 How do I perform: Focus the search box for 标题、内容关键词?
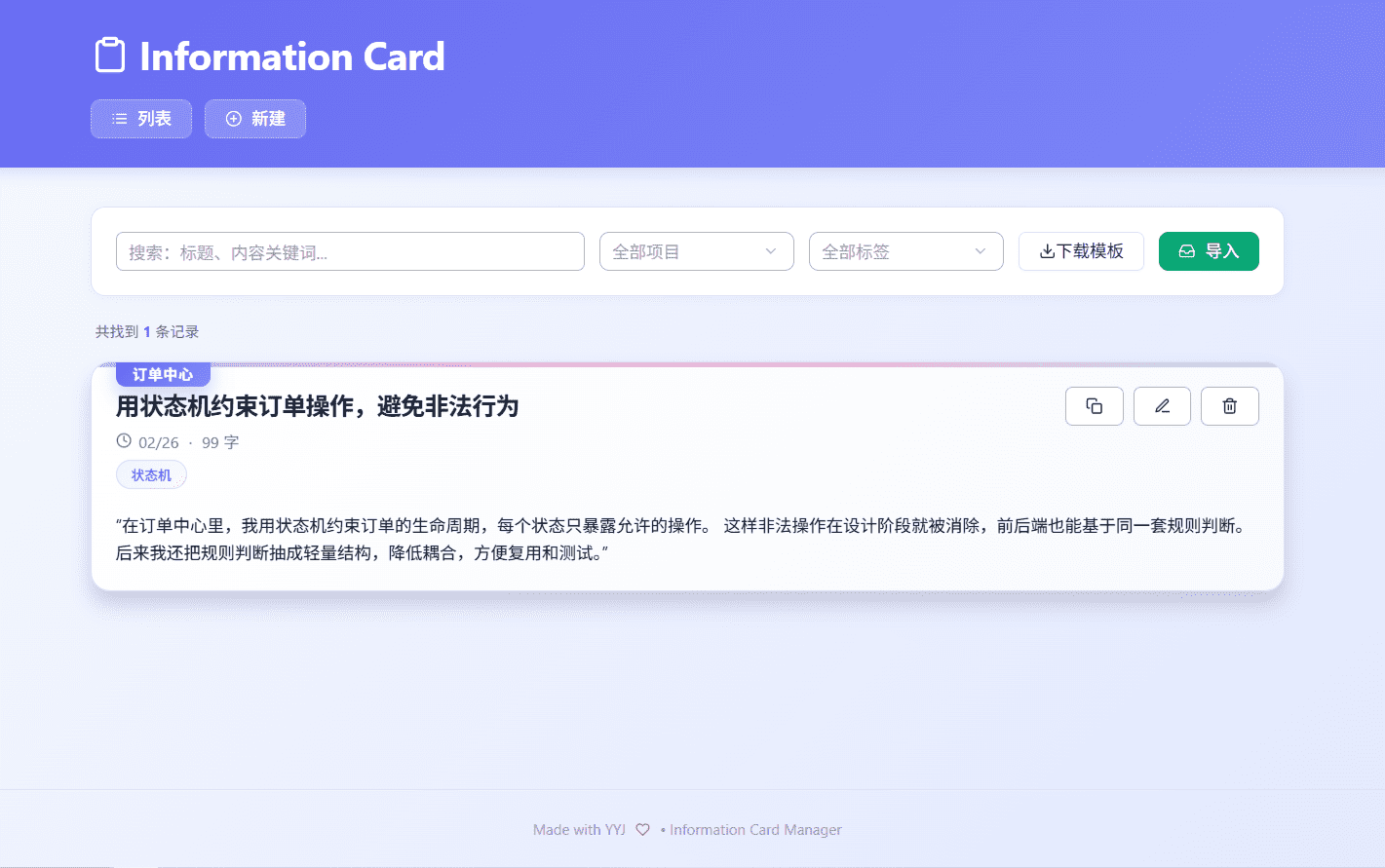coord(350,251)
